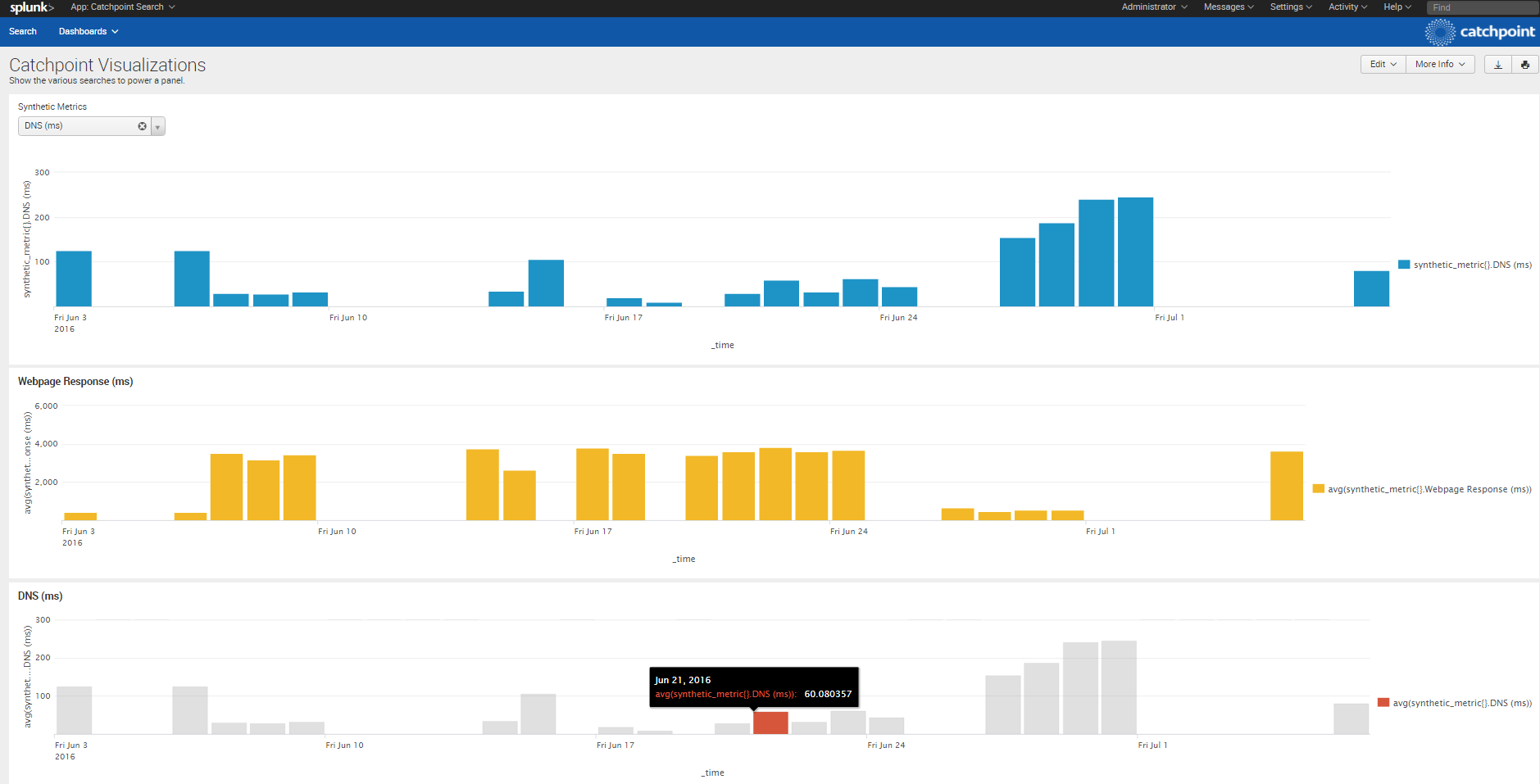Go to the Search tab
The width and height of the screenshot is (1540, 784).
coord(23,31)
